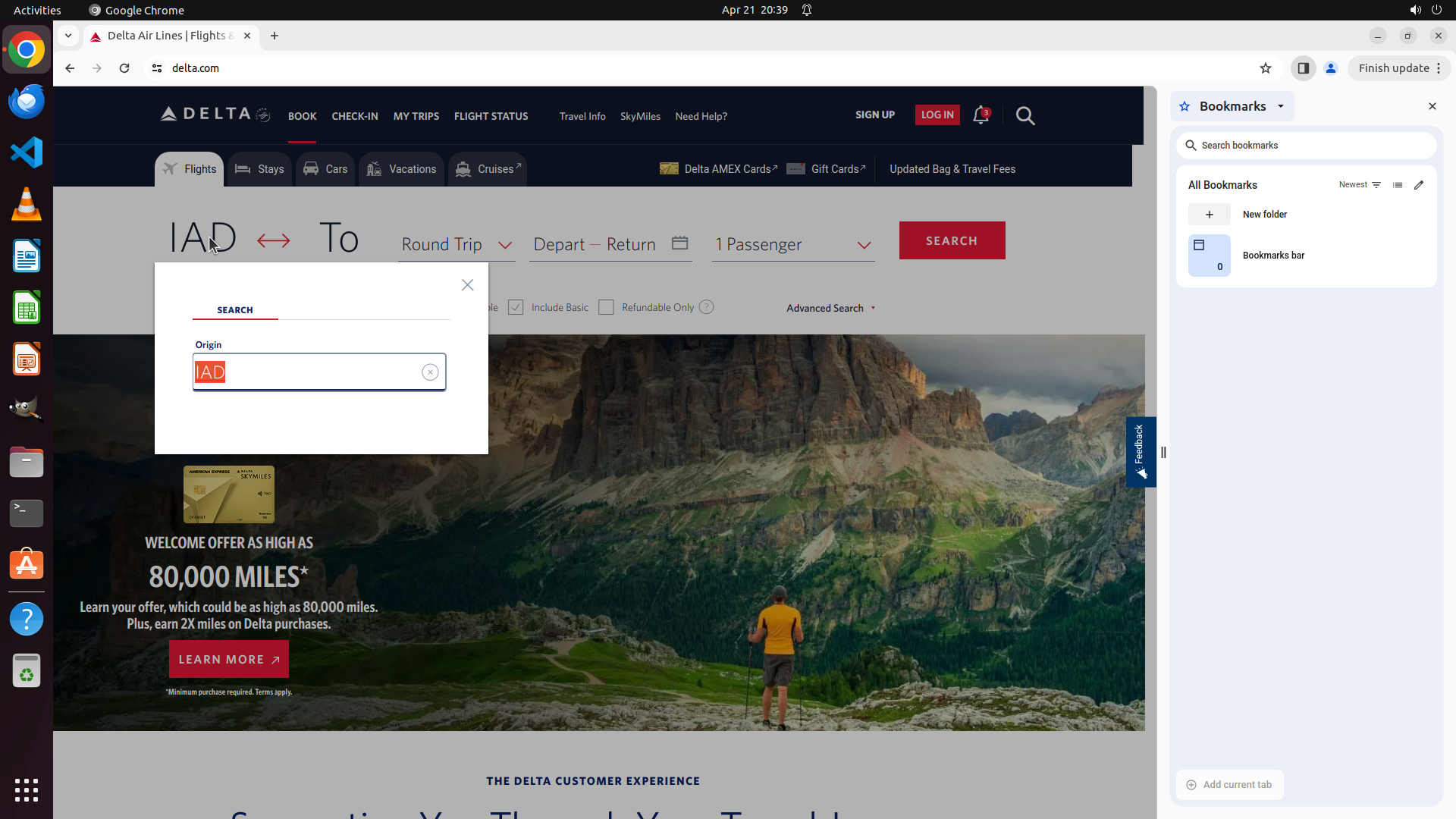Screen dimensions: 1456x819
Task: Close the origin search popup
Action: click(467, 285)
